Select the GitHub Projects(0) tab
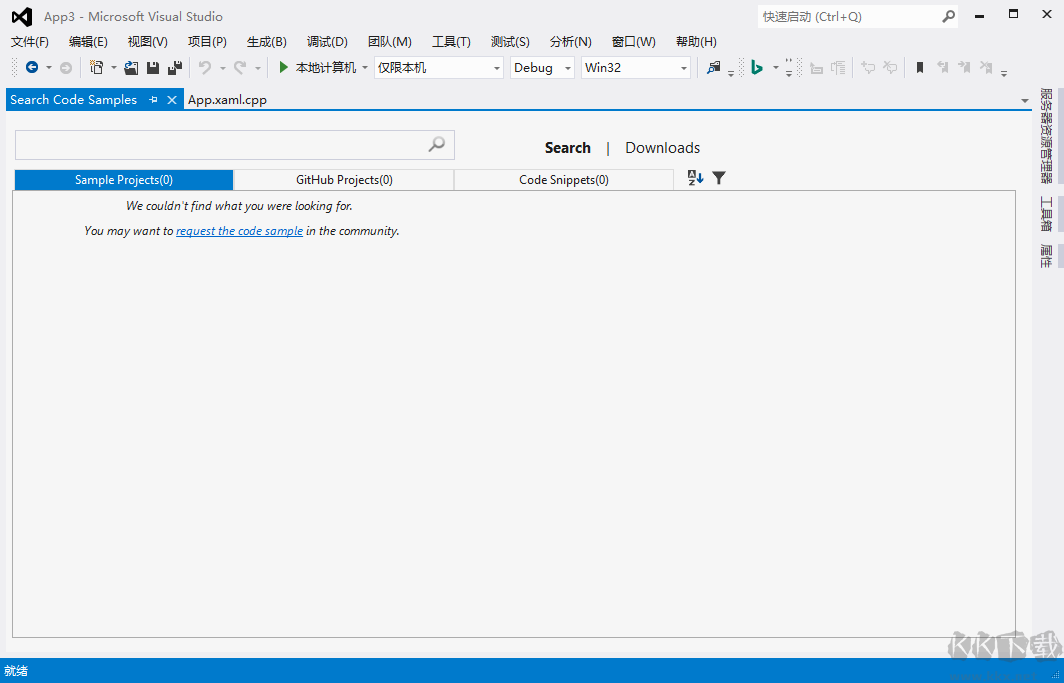The height and width of the screenshot is (683, 1064). (343, 180)
